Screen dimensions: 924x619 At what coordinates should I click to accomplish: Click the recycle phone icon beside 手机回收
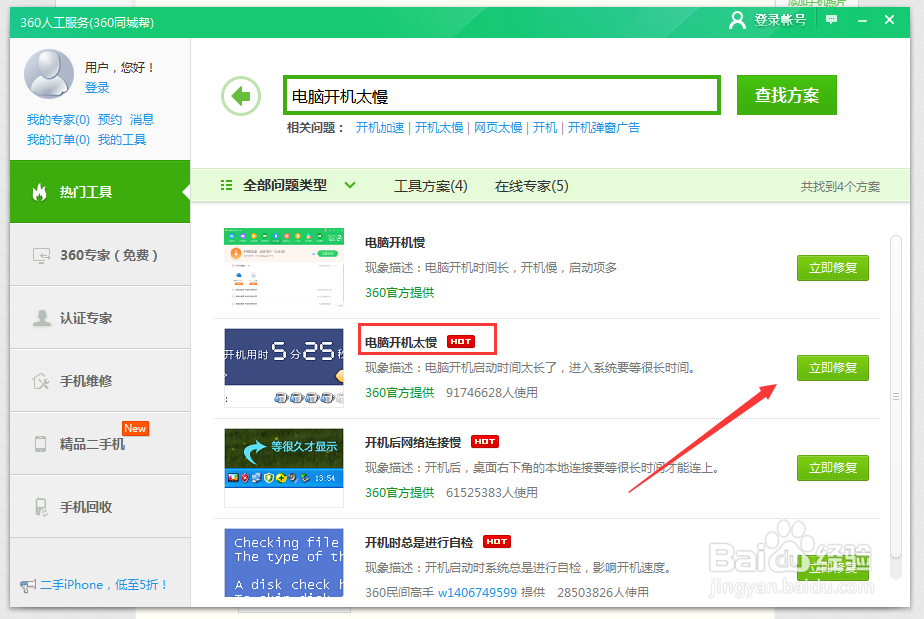41,507
